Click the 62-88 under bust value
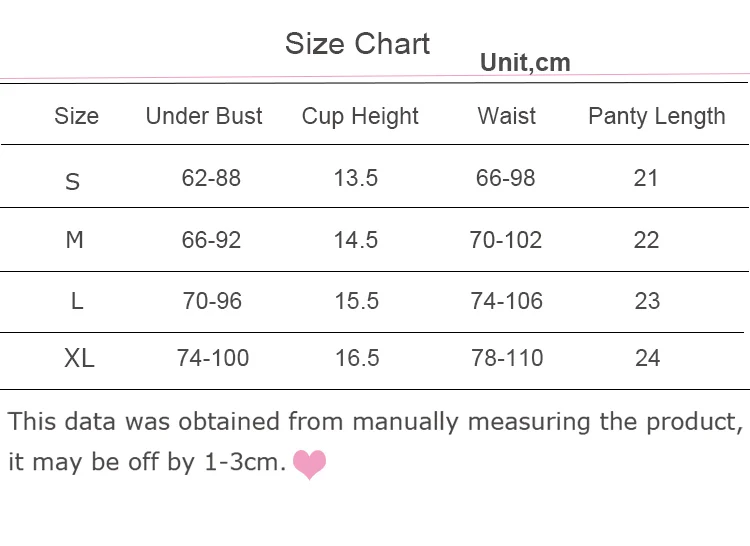Image resolution: width=750 pixels, height=546 pixels. (x=211, y=178)
